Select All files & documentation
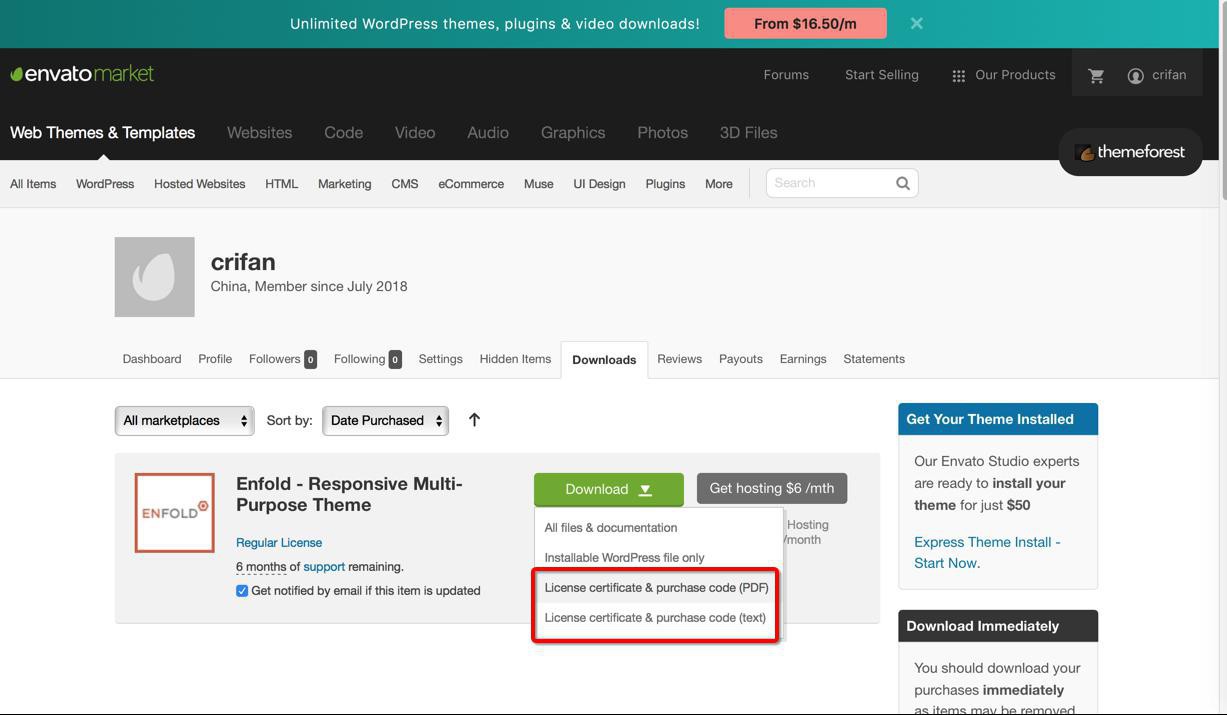1227x715 pixels. pyautogui.click(x=611, y=528)
